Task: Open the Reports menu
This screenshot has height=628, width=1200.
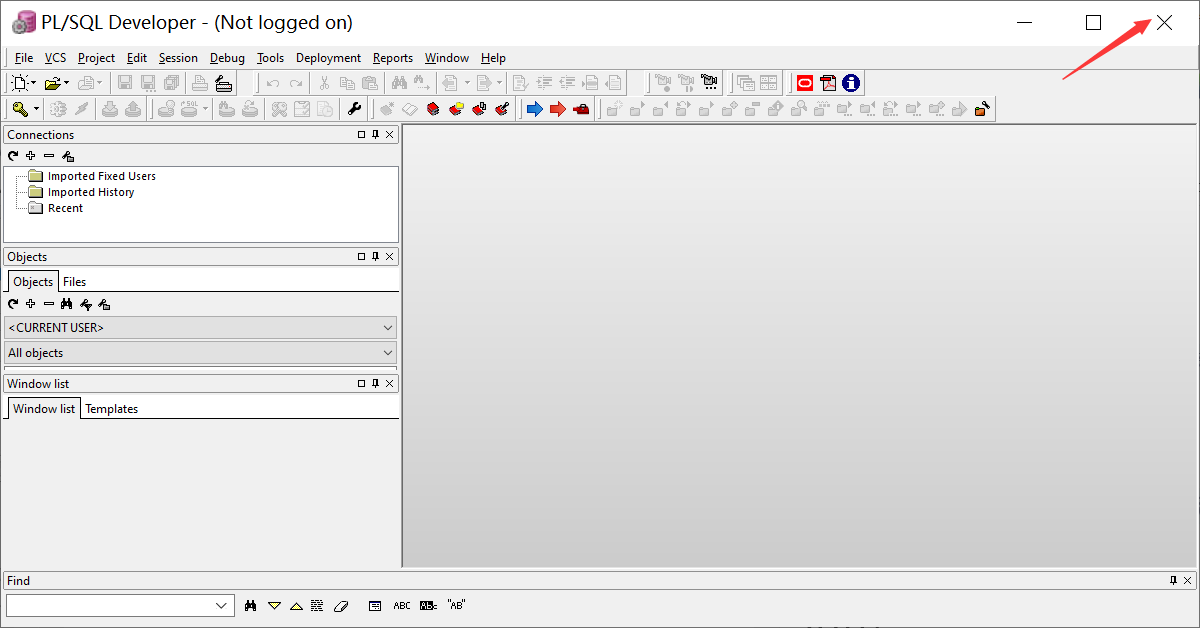Action: point(393,58)
